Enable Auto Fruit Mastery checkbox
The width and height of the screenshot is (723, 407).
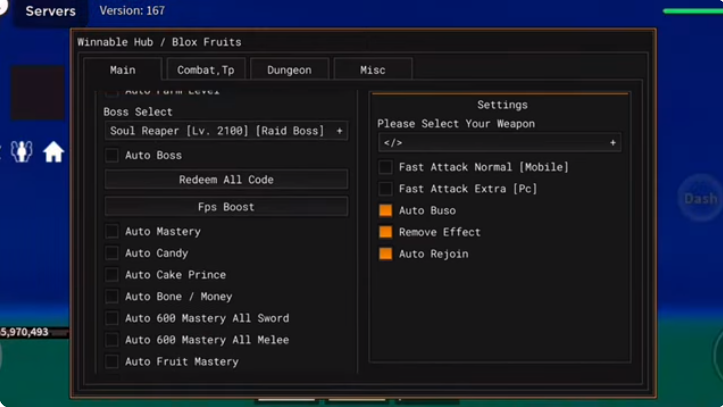(x=112, y=361)
